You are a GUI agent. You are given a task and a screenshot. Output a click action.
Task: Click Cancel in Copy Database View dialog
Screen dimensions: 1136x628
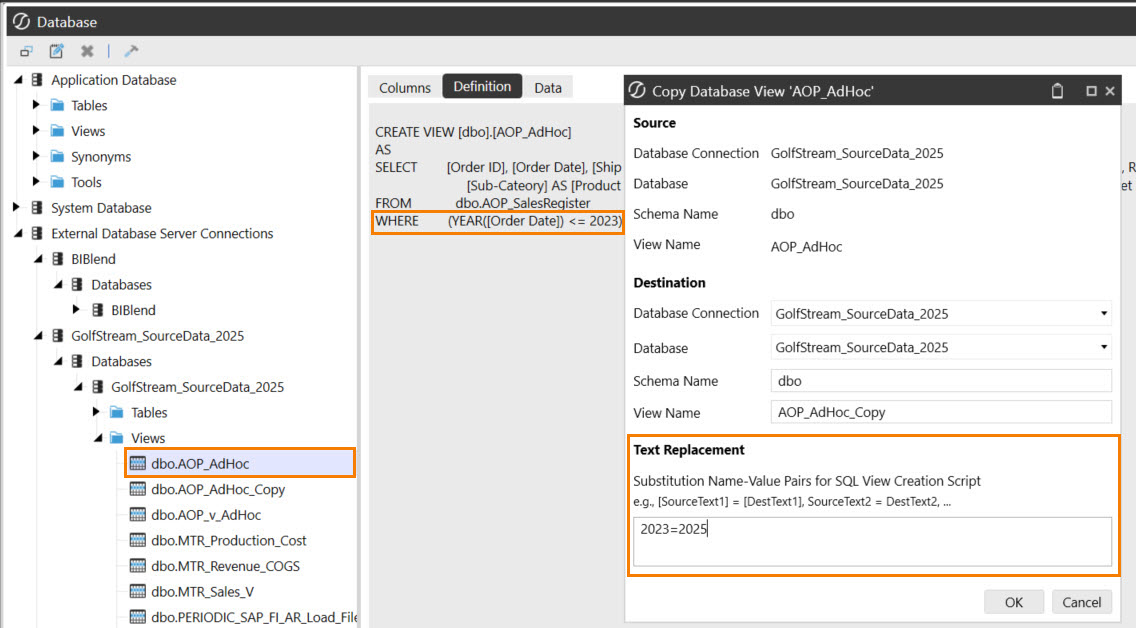1082,602
